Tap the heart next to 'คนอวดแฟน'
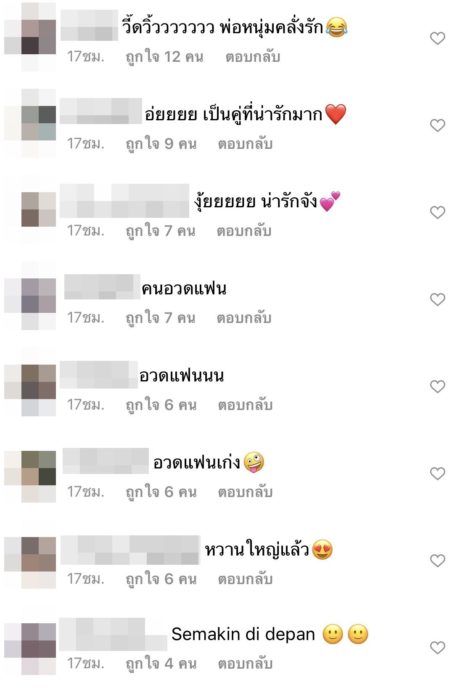473x696 pixels. (438, 299)
